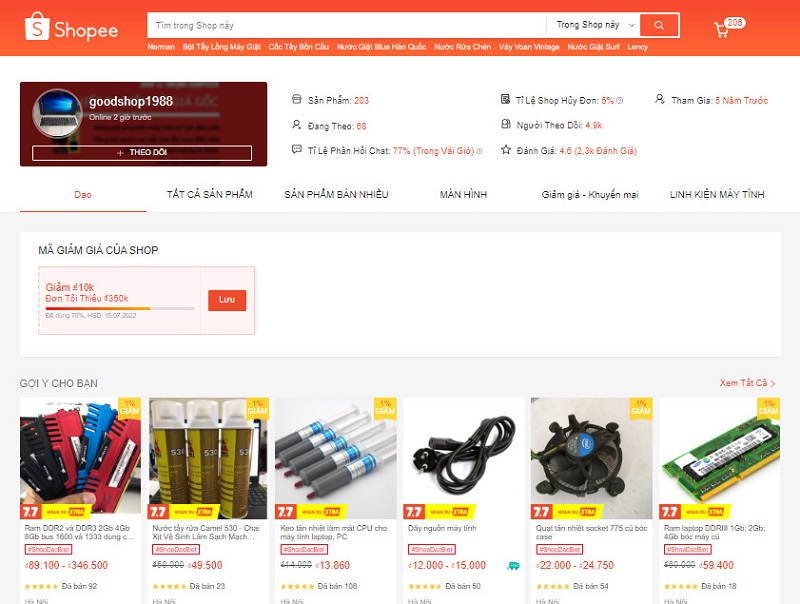Click the help icon beside Tỉ Lệ Shop Hủy Đơn
Viewport: 800px width, 604px height.
point(619,100)
